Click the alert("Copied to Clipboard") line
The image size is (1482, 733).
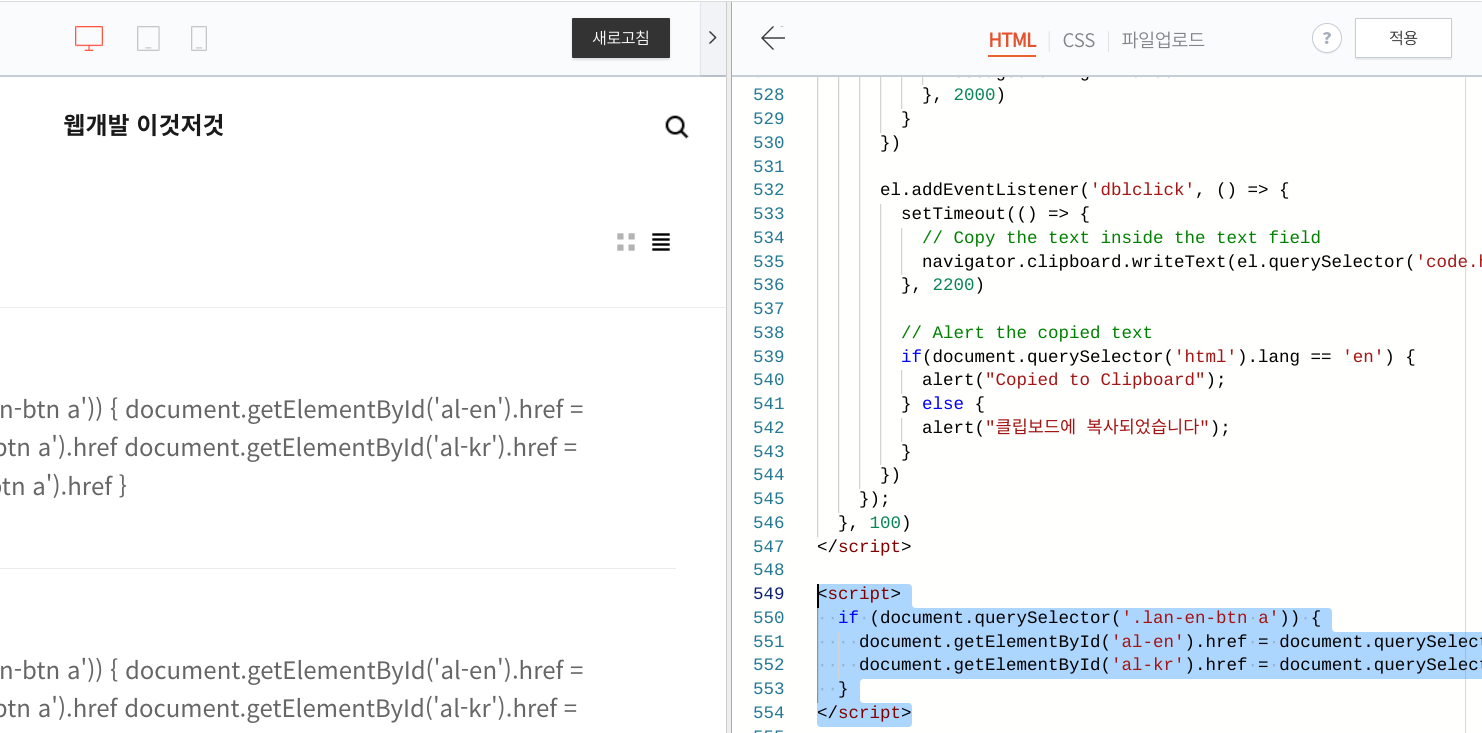coord(1074,380)
